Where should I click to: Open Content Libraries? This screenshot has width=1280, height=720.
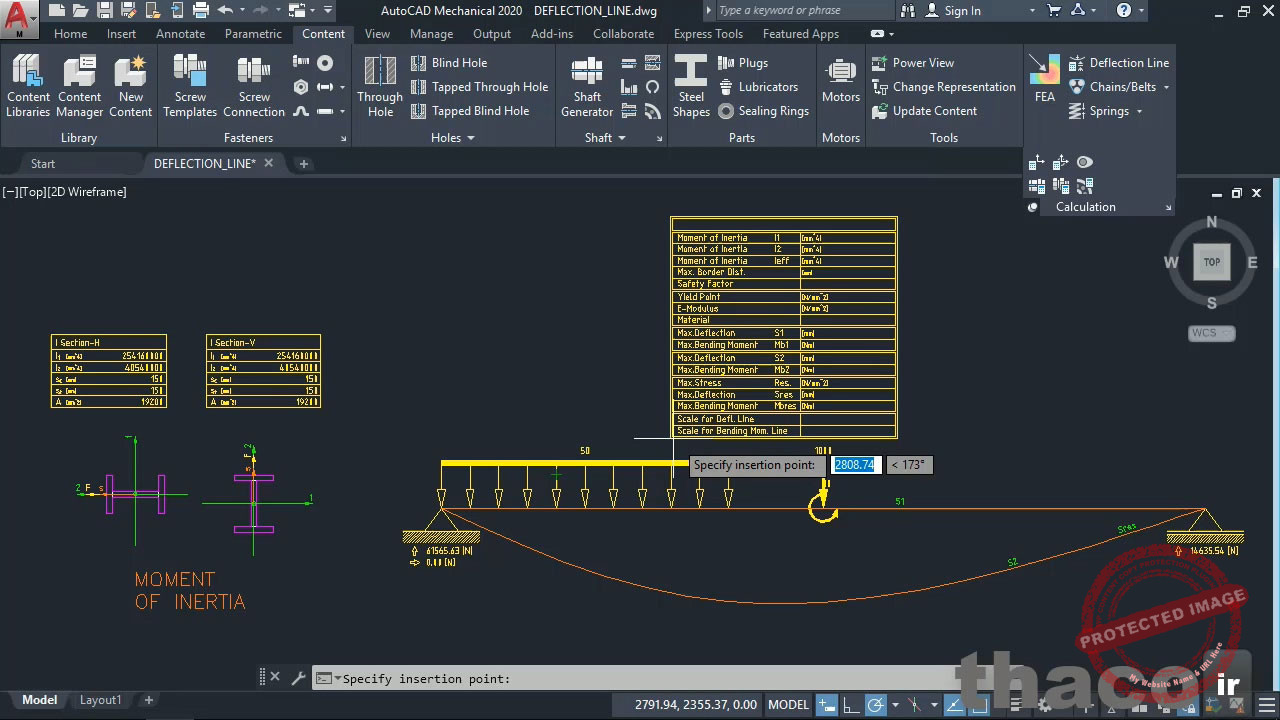28,86
